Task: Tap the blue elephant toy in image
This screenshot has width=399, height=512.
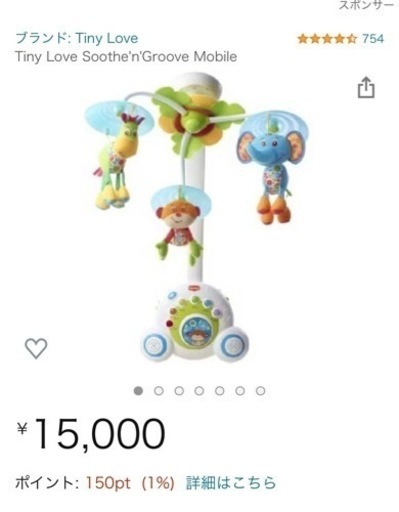Action: tap(273, 173)
